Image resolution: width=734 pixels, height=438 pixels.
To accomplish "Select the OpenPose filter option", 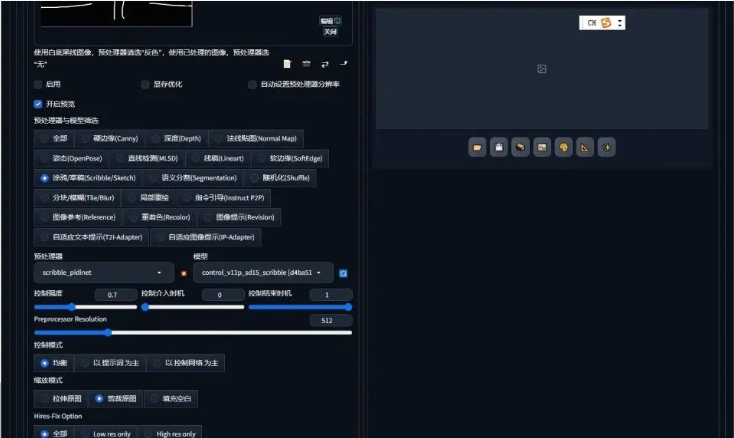I will [x=71, y=158].
